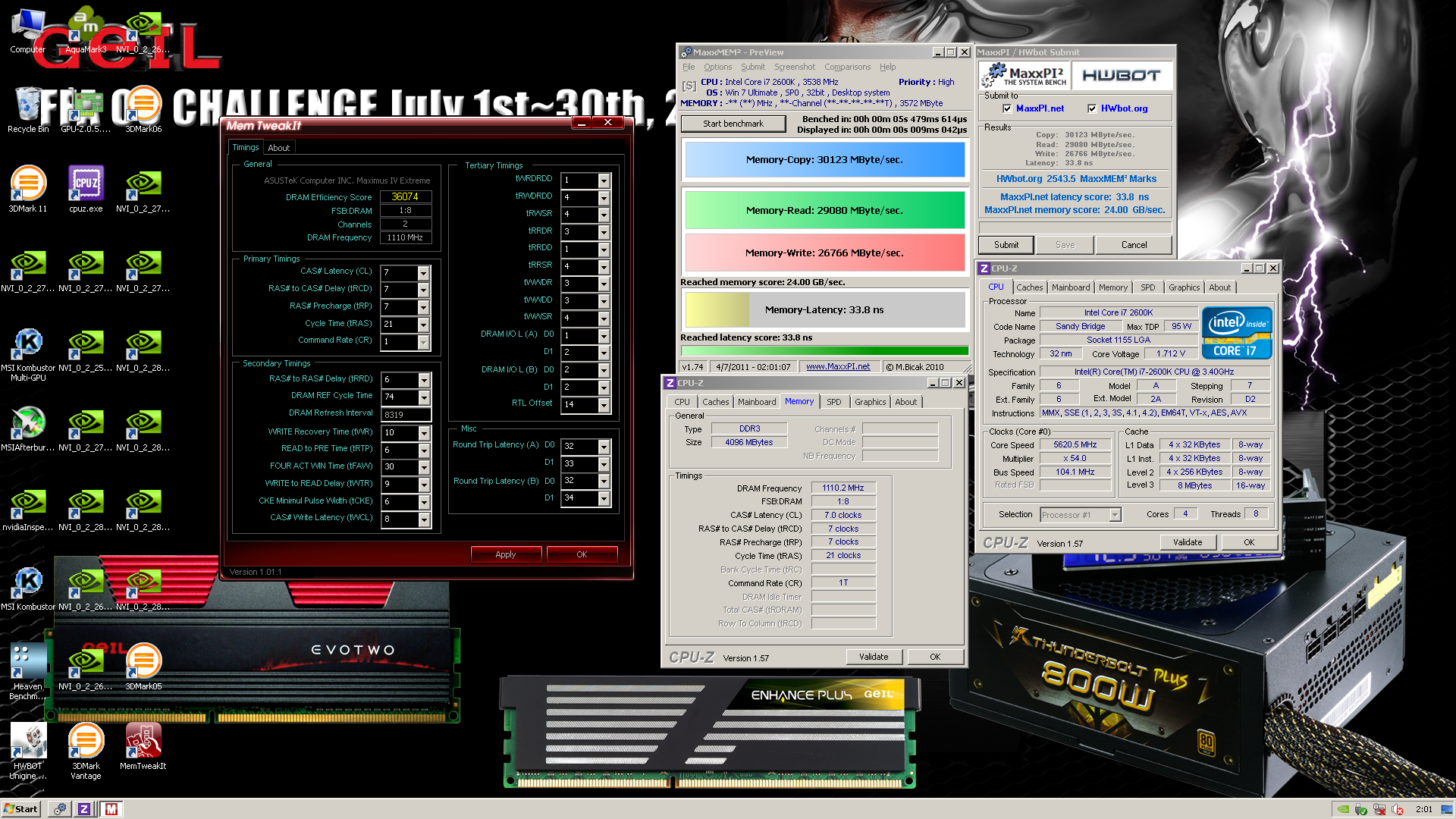Open the Start menu
1456x819 pixels.
click(20, 809)
